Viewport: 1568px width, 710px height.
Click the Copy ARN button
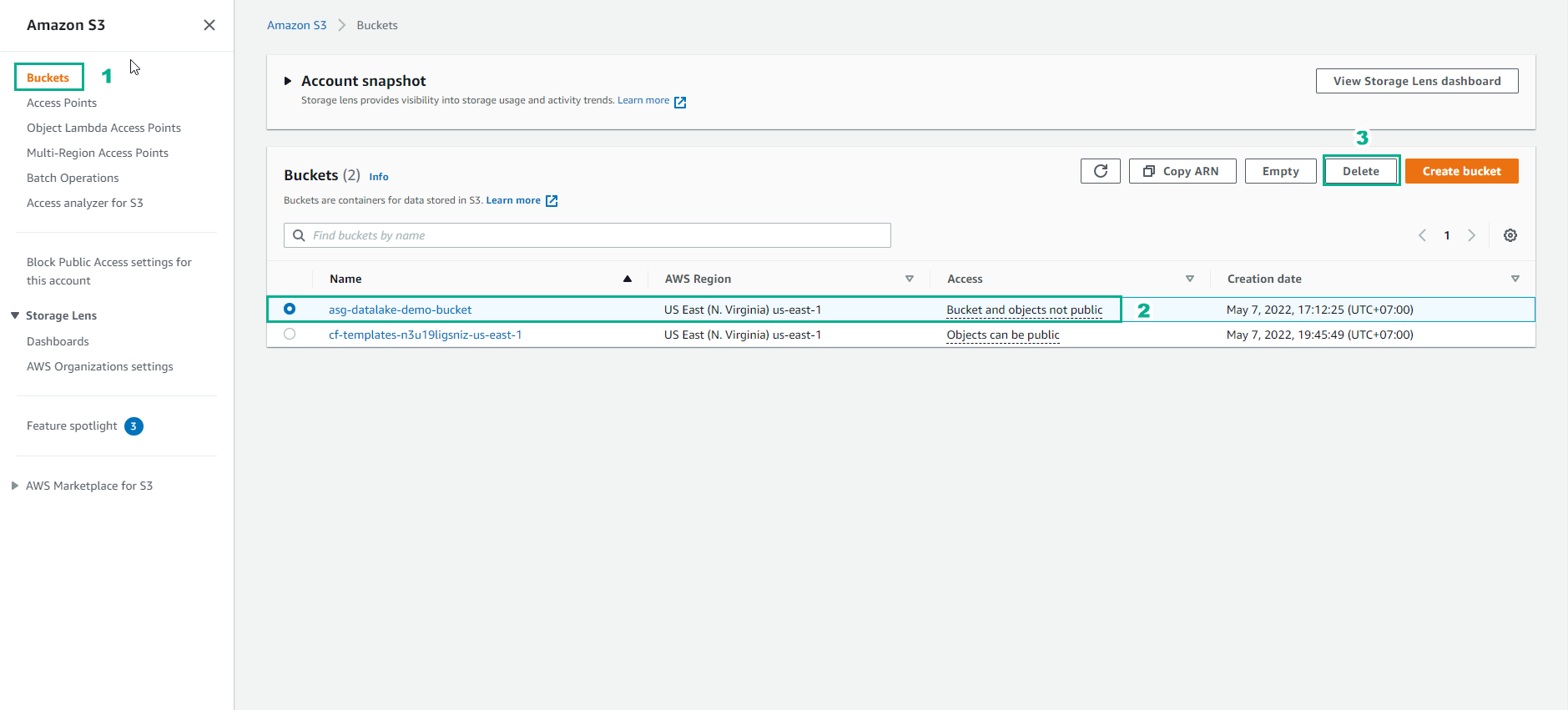[1182, 171]
